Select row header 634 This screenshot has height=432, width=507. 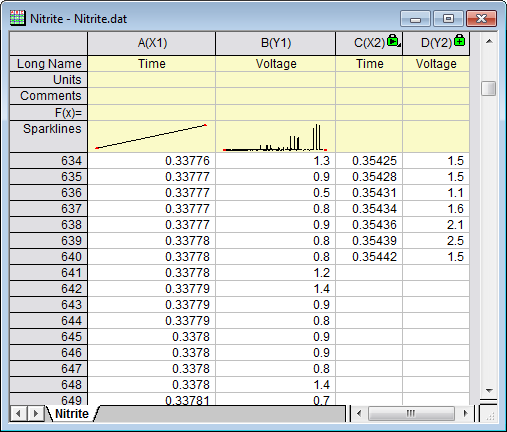tap(49, 161)
